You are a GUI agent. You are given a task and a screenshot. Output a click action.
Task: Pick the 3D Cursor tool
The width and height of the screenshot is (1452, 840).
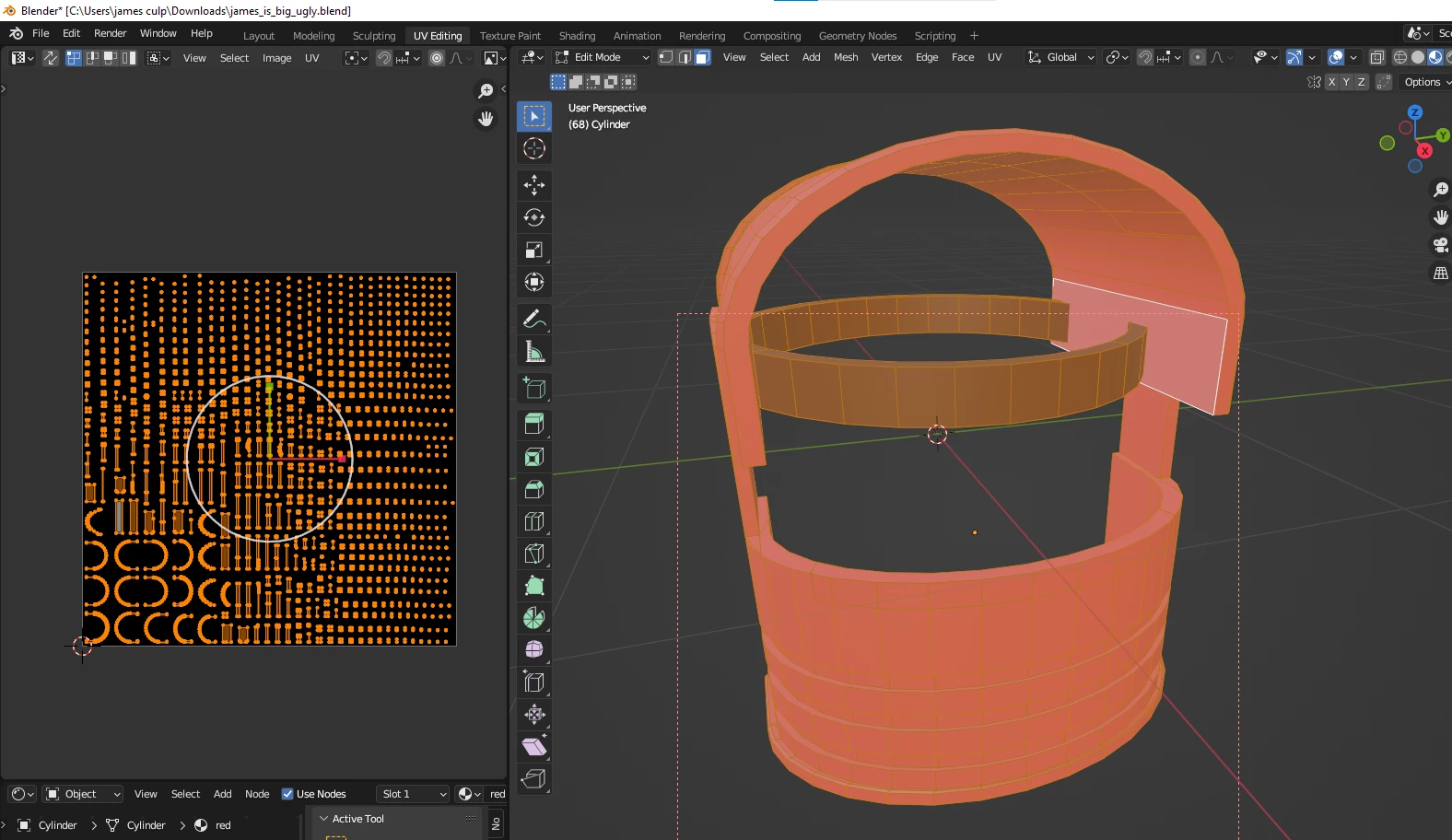point(534,148)
